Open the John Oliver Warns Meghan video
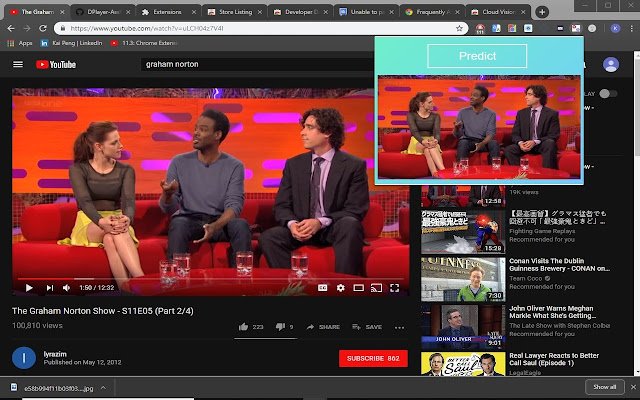 coord(552,312)
